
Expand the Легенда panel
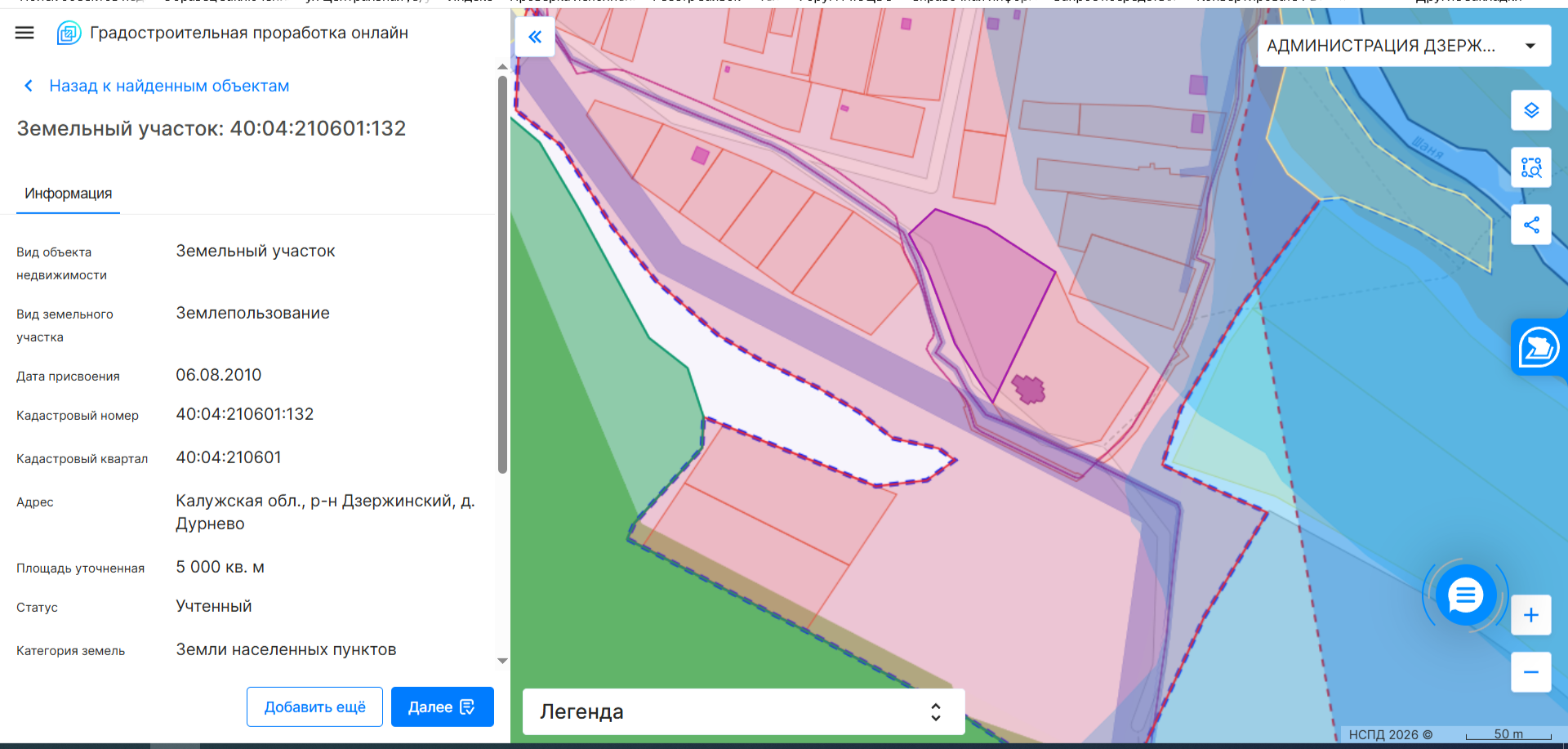(x=743, y=711)
